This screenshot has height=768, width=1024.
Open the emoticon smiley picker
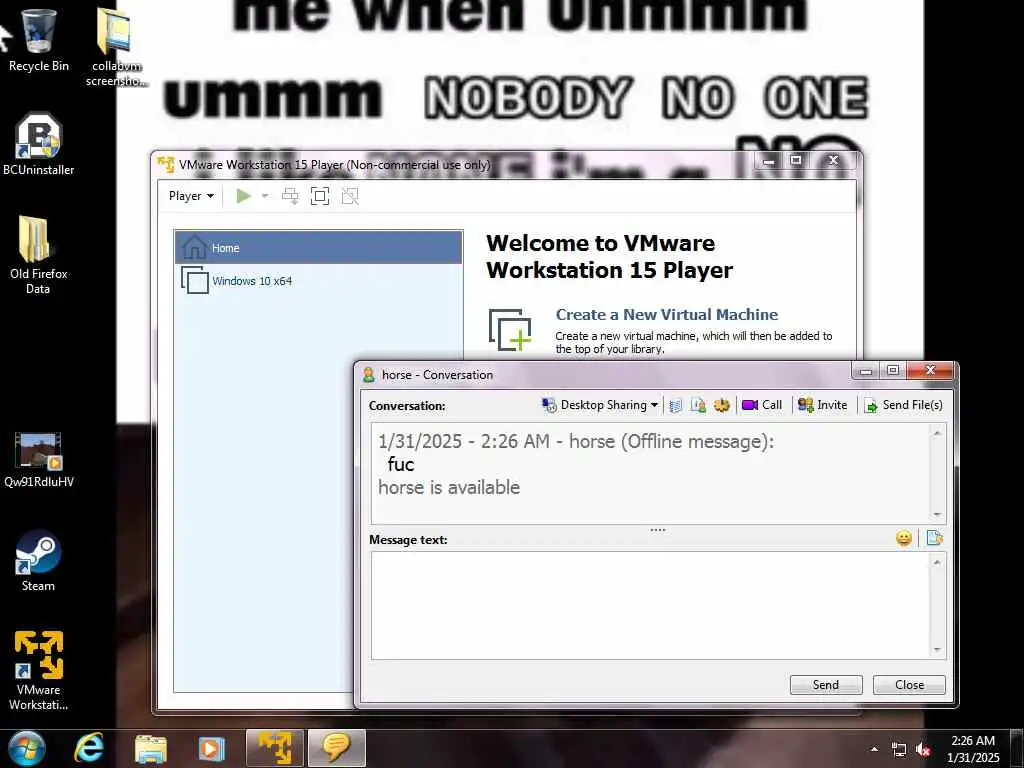(904, 538)
